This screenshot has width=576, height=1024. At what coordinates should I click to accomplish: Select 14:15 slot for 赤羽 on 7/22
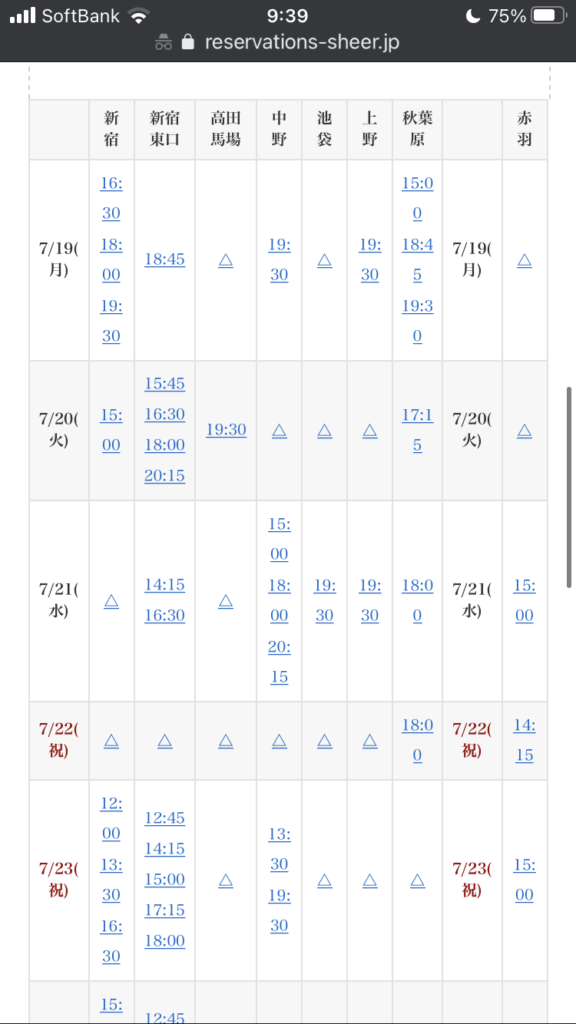pos(524,741)
